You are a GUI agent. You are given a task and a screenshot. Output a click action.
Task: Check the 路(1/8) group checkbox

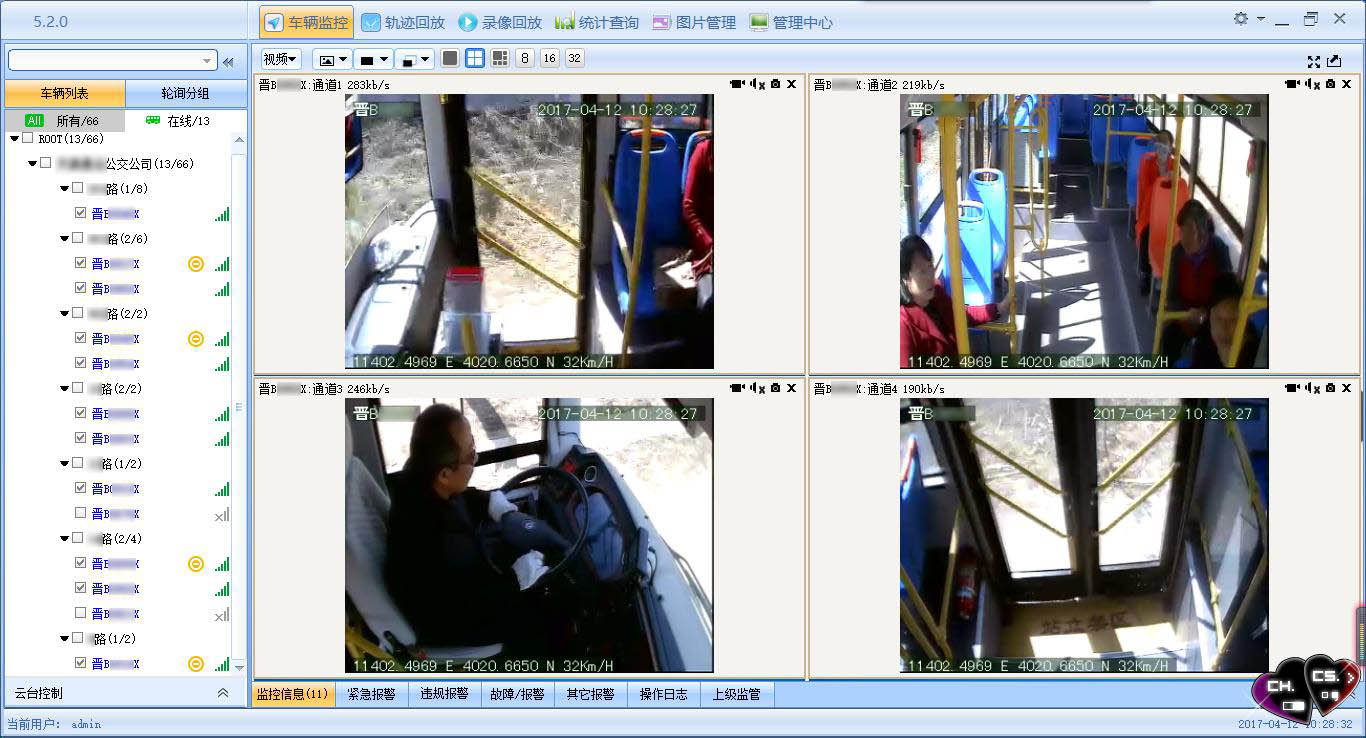click(77, 188)
